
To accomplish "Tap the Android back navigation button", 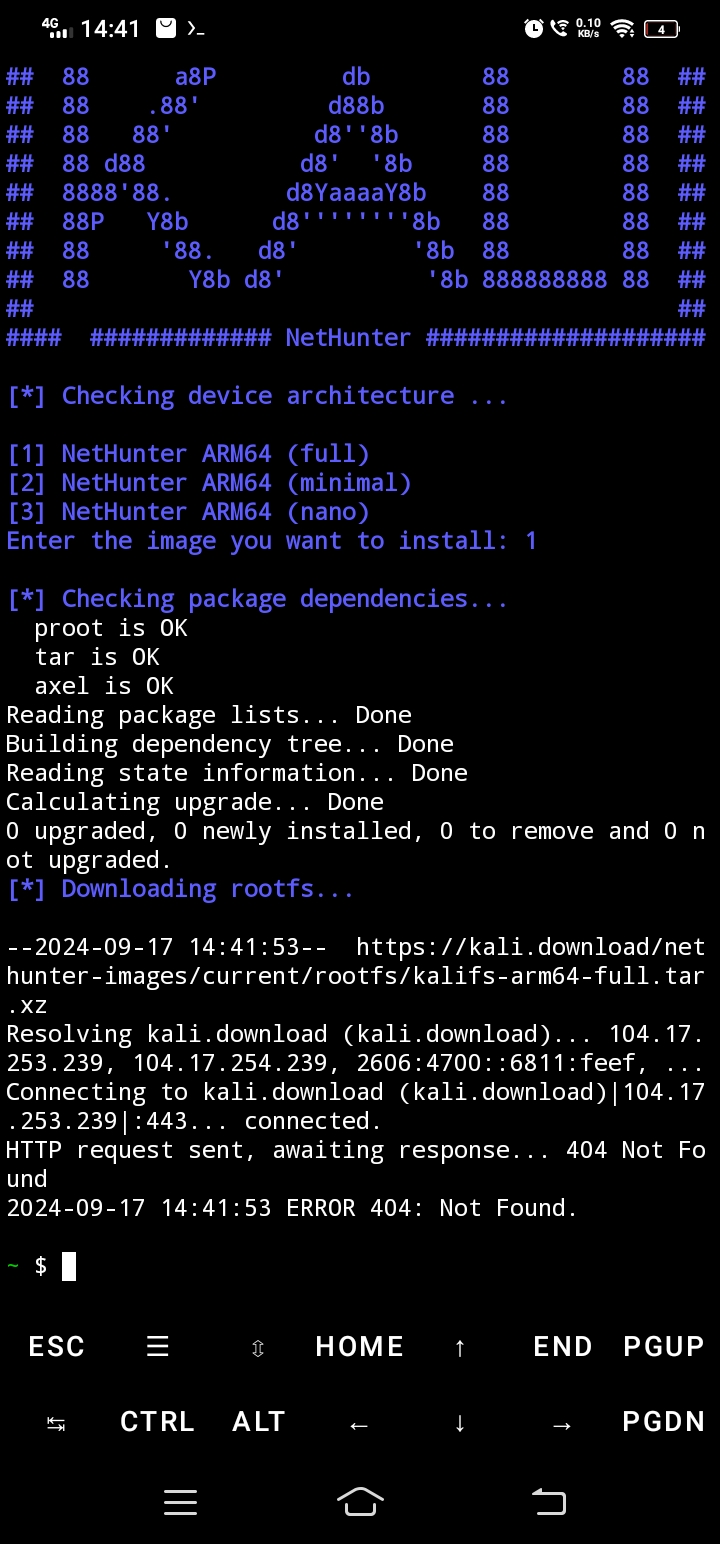I will point(548,1501).
